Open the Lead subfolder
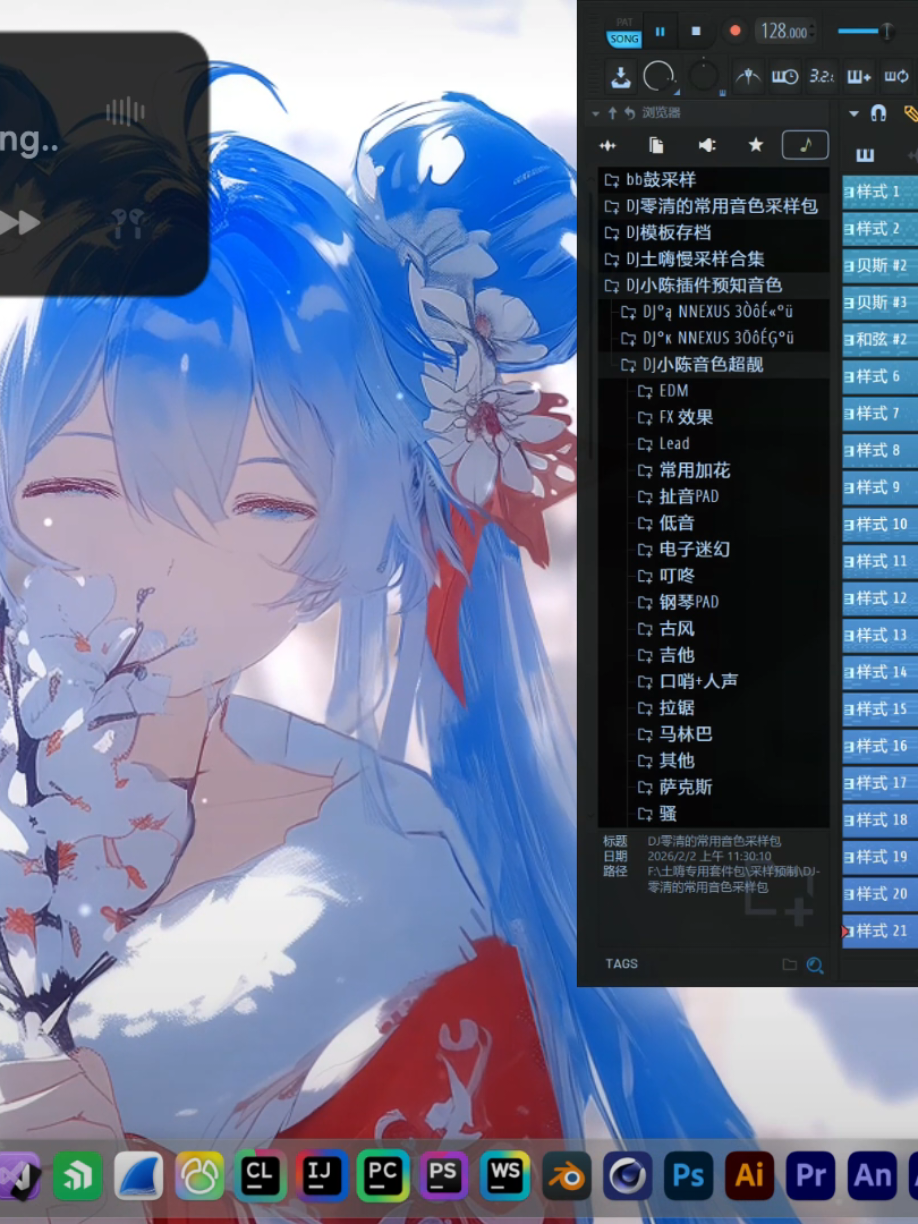The image size is (918, 1224). coord(673,444)
